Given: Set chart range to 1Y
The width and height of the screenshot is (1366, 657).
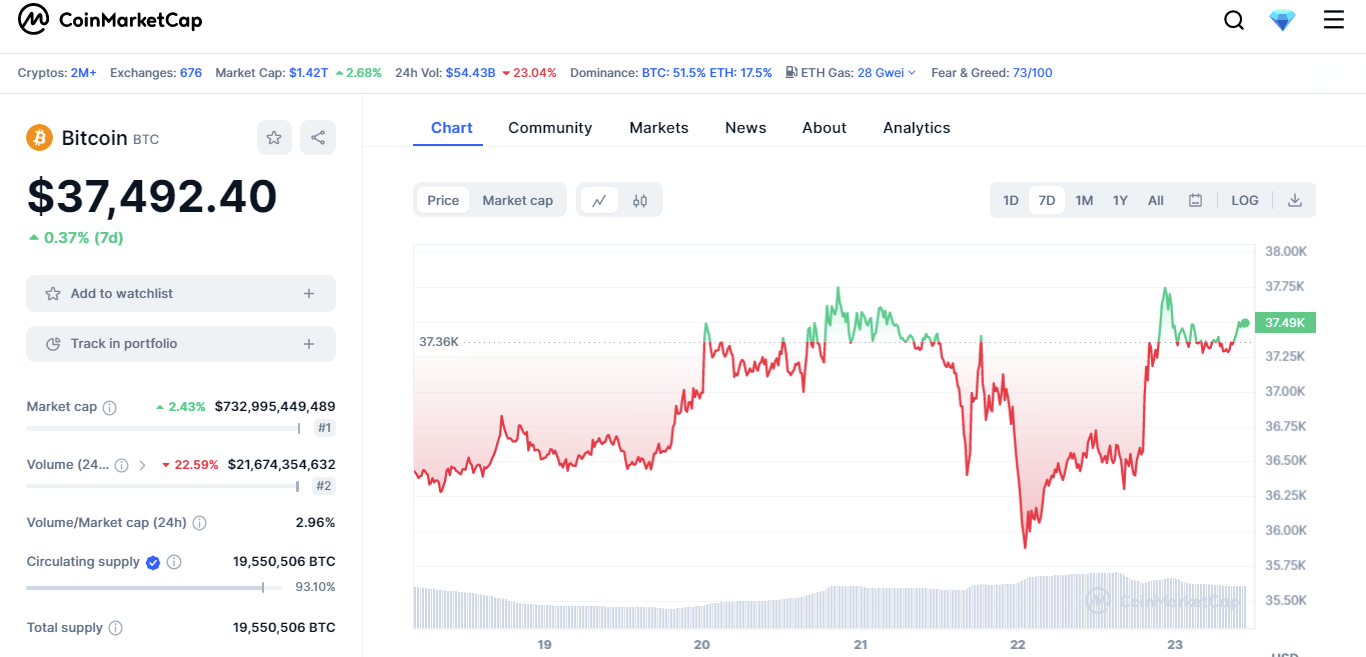Looking at the screenshot, I should pos(1120,200).
